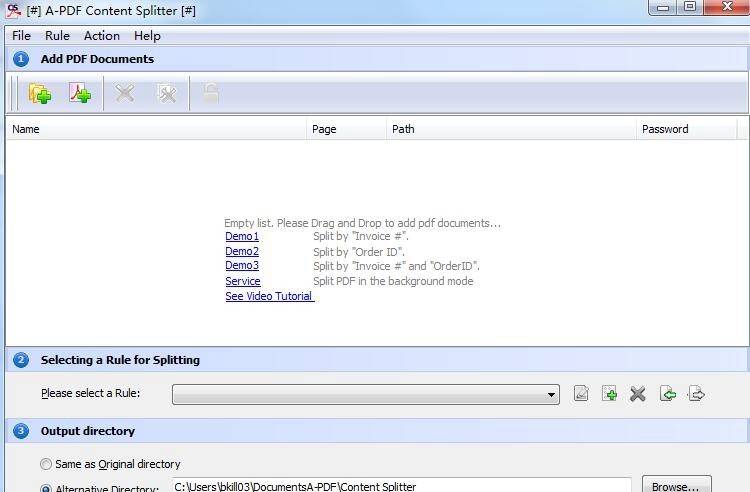Click the Add folder of PDFs icon
This screenshot has width=750, height=492.
(40, 93)
